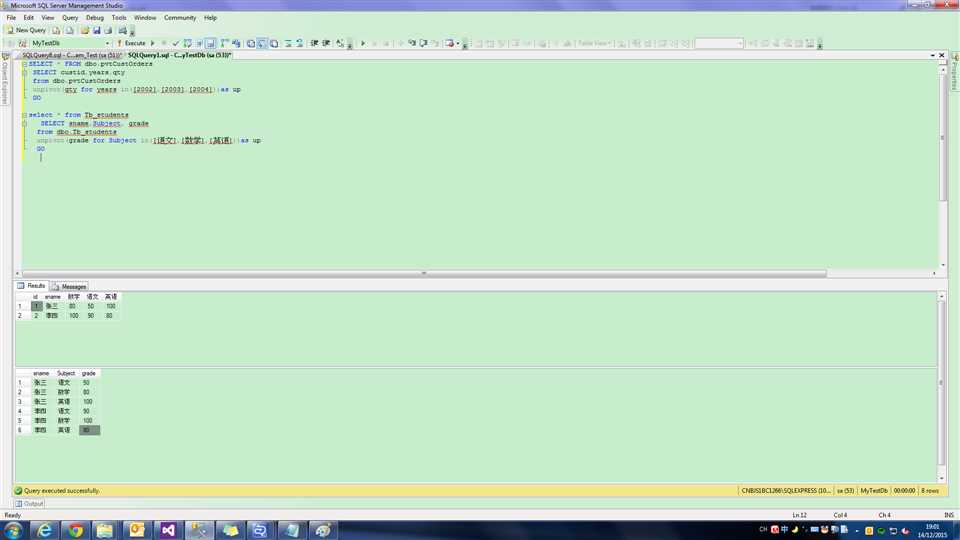This screenshot has width=960, height=540.
Task: Select the ename column header in second grid
Action: click(42, 373)
